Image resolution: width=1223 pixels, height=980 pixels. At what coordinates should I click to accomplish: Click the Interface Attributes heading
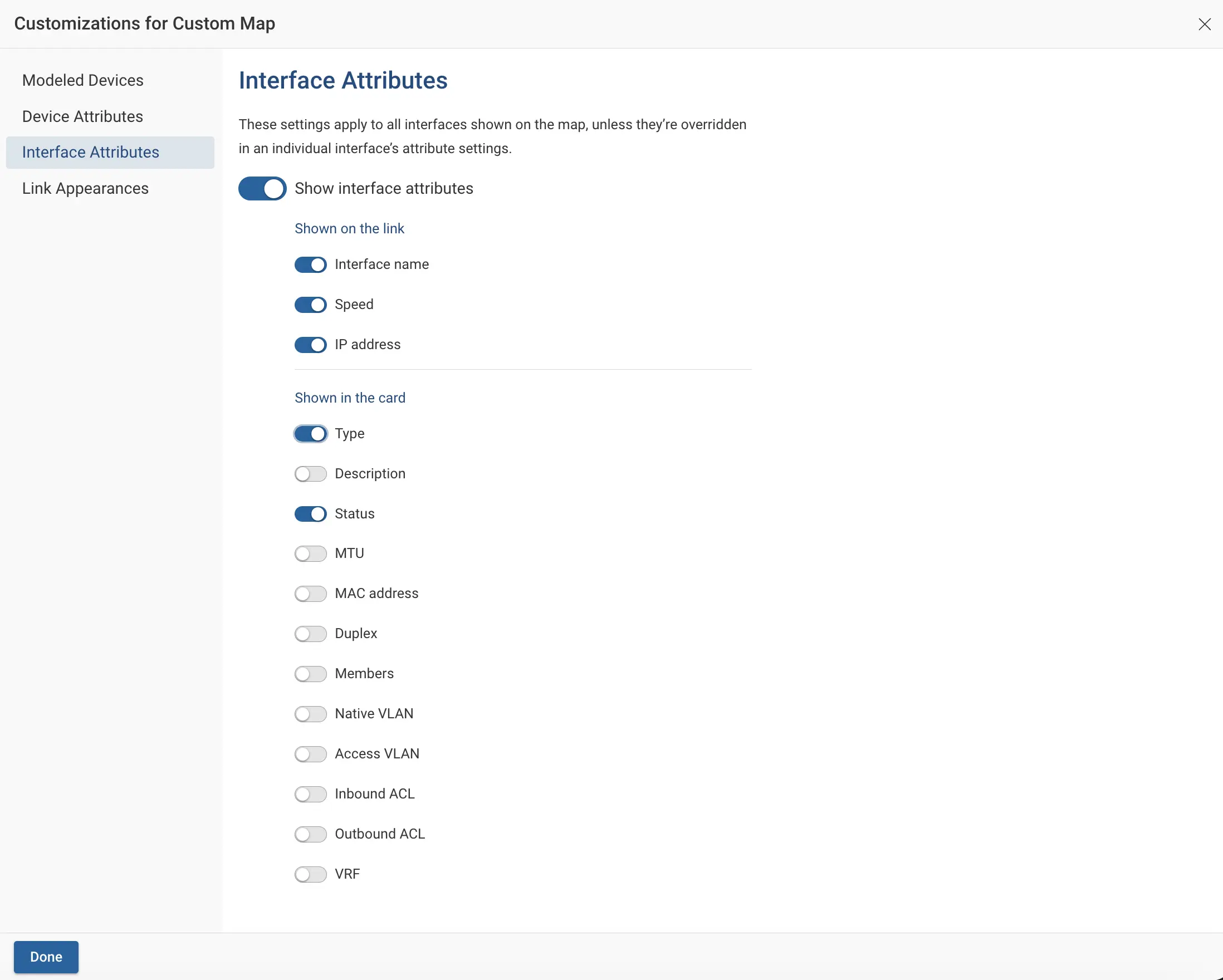coord(343,80)
